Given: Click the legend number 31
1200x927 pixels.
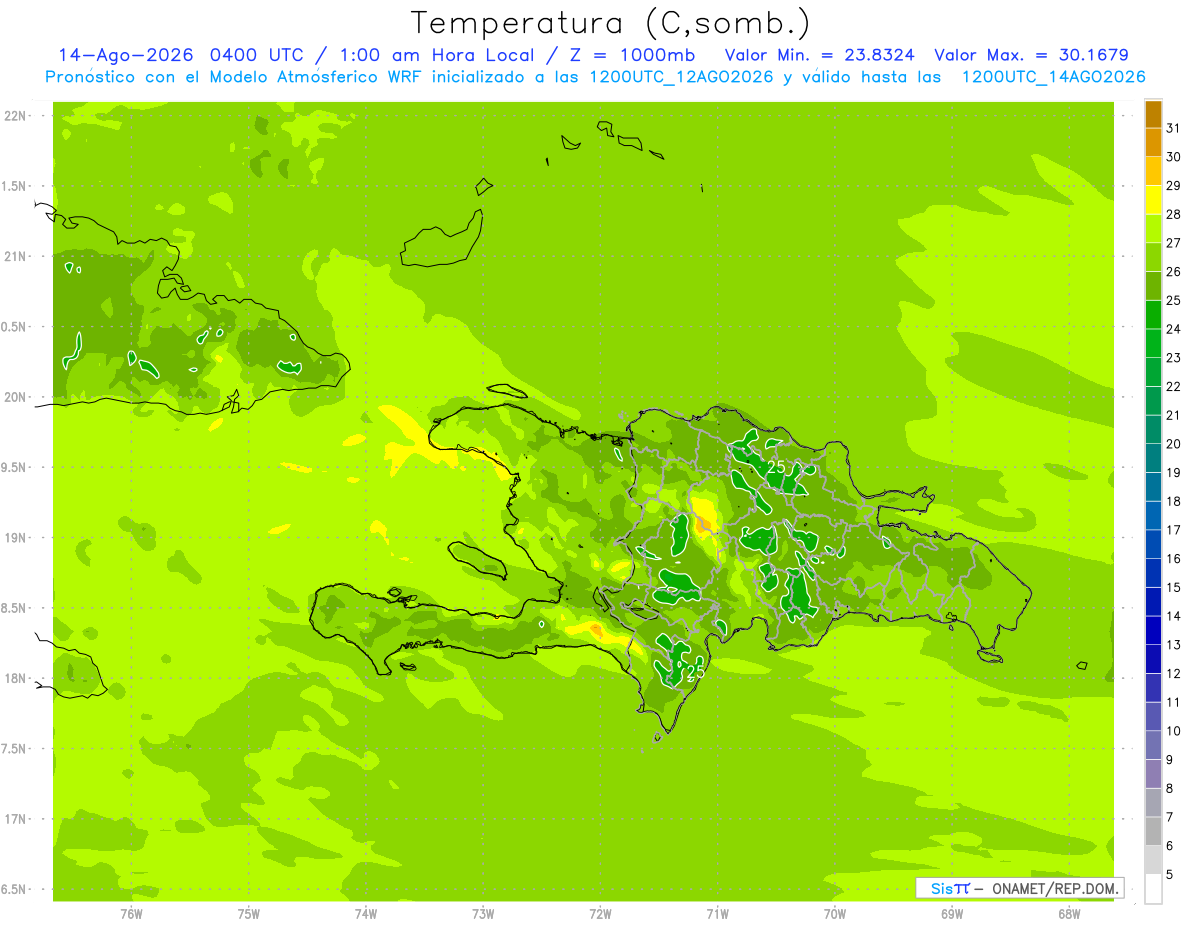Looking at the screenshot, I should (x=1174, y=128).
